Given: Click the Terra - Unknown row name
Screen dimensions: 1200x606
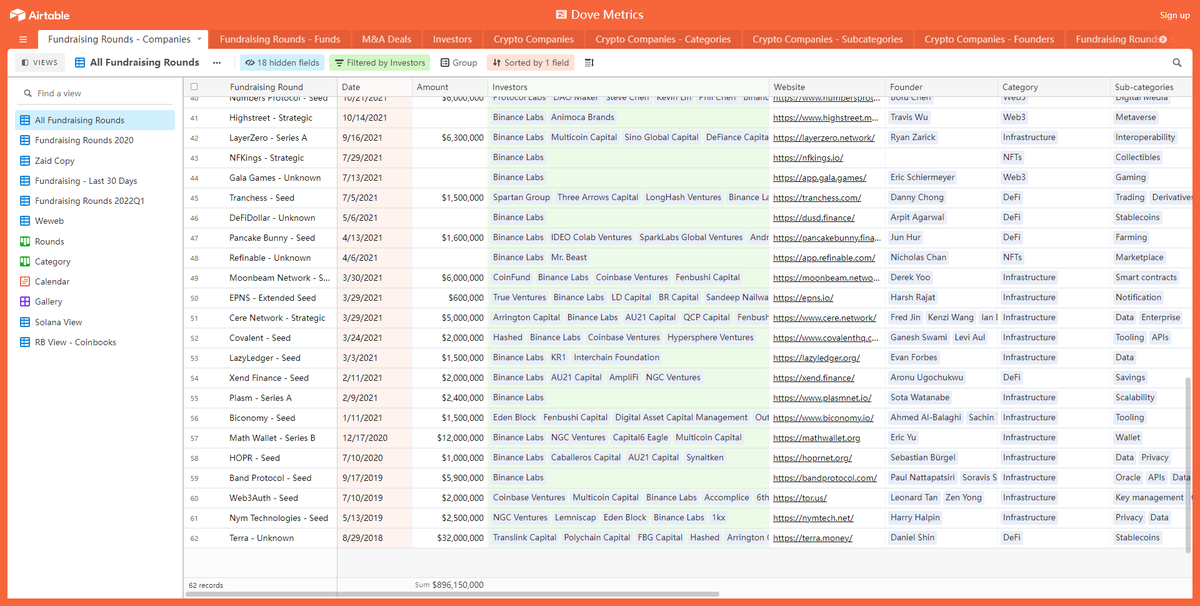Looking at the screenshot, I should coord(262,537).
